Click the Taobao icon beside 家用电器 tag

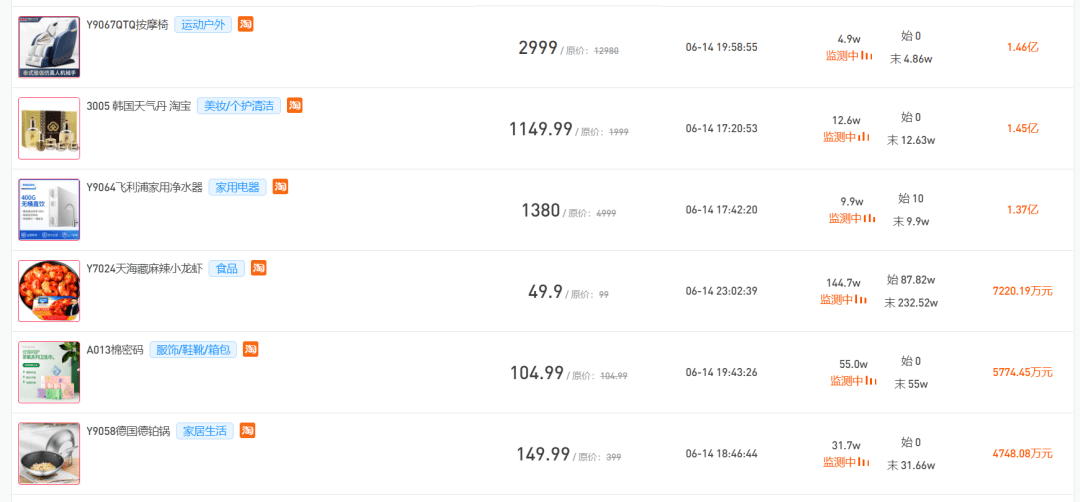280,187
